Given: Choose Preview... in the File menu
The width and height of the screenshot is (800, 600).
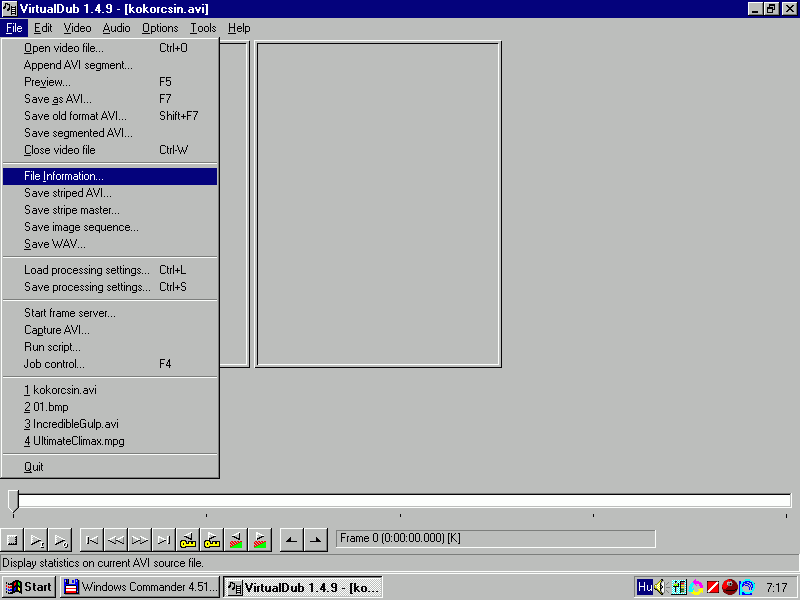Looking at the screenshot, I should [110, 82].
